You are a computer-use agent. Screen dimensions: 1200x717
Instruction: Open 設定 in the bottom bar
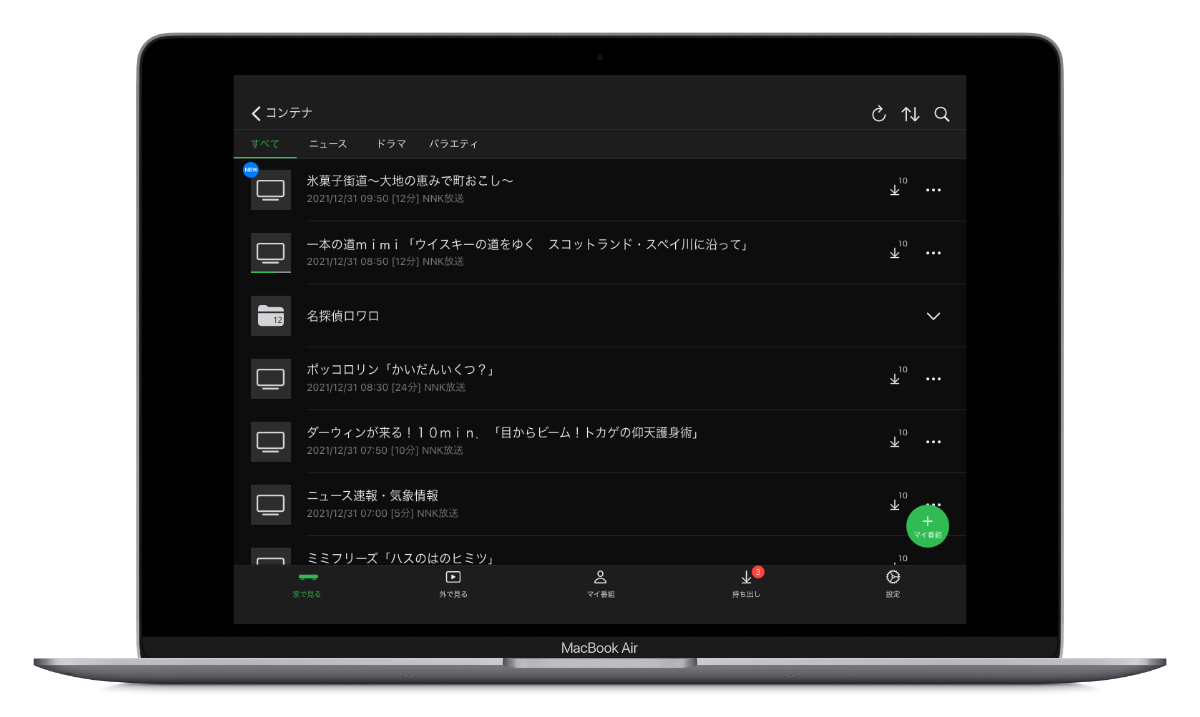[893, 584]
